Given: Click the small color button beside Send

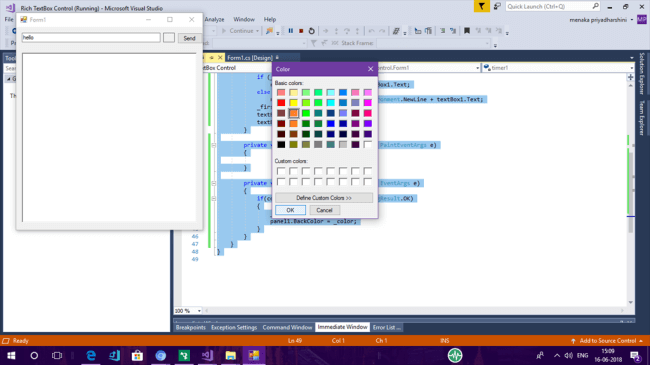Looking at the screenshot, I should [169, 38].
